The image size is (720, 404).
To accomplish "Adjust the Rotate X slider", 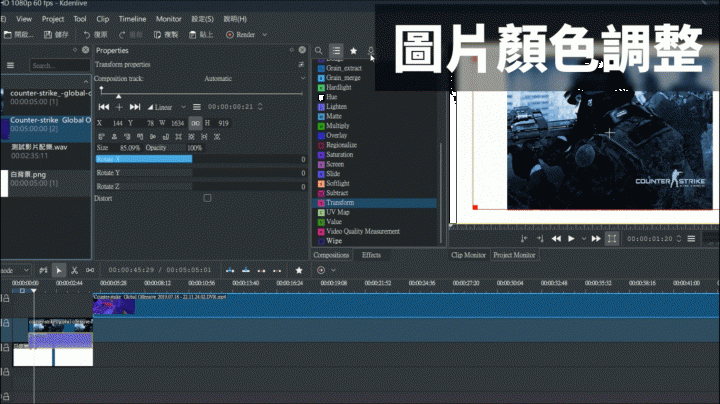I will (x=201, y=159).
